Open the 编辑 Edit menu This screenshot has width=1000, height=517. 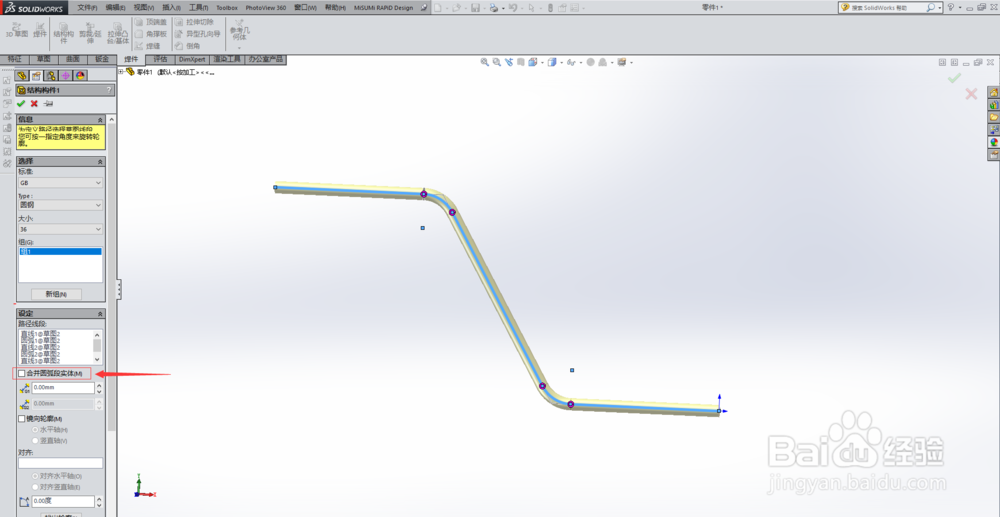115,8
